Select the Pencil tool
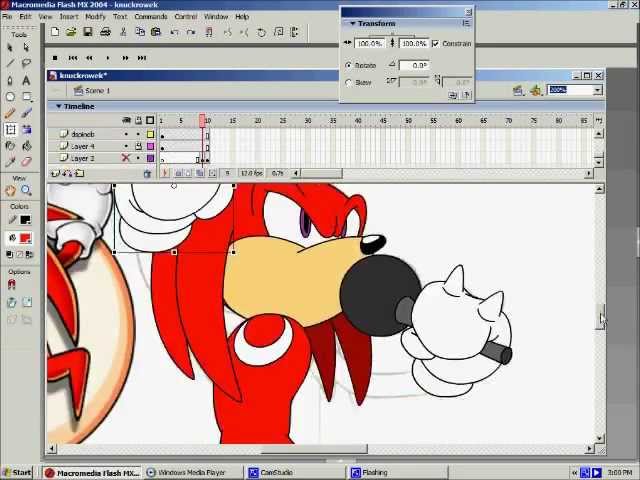This screenshot has height=480, width=640. 10,113
